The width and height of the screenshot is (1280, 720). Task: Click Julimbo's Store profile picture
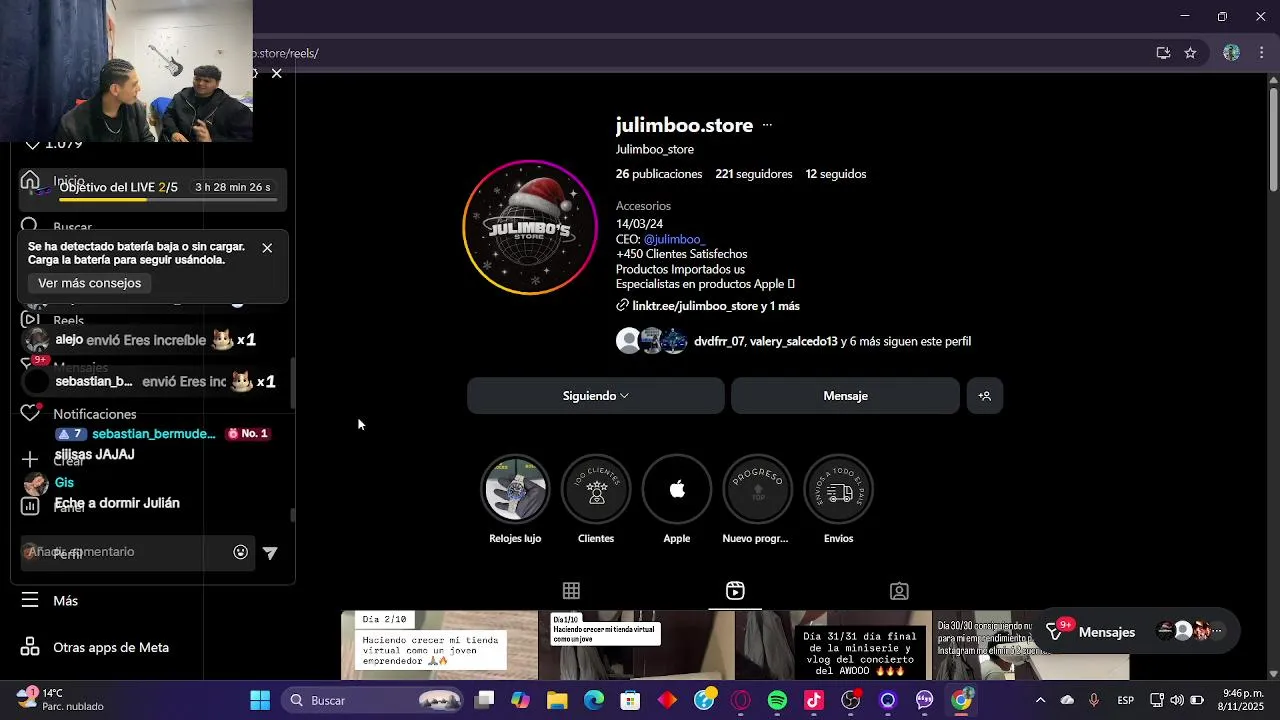(x=530, y=228)
